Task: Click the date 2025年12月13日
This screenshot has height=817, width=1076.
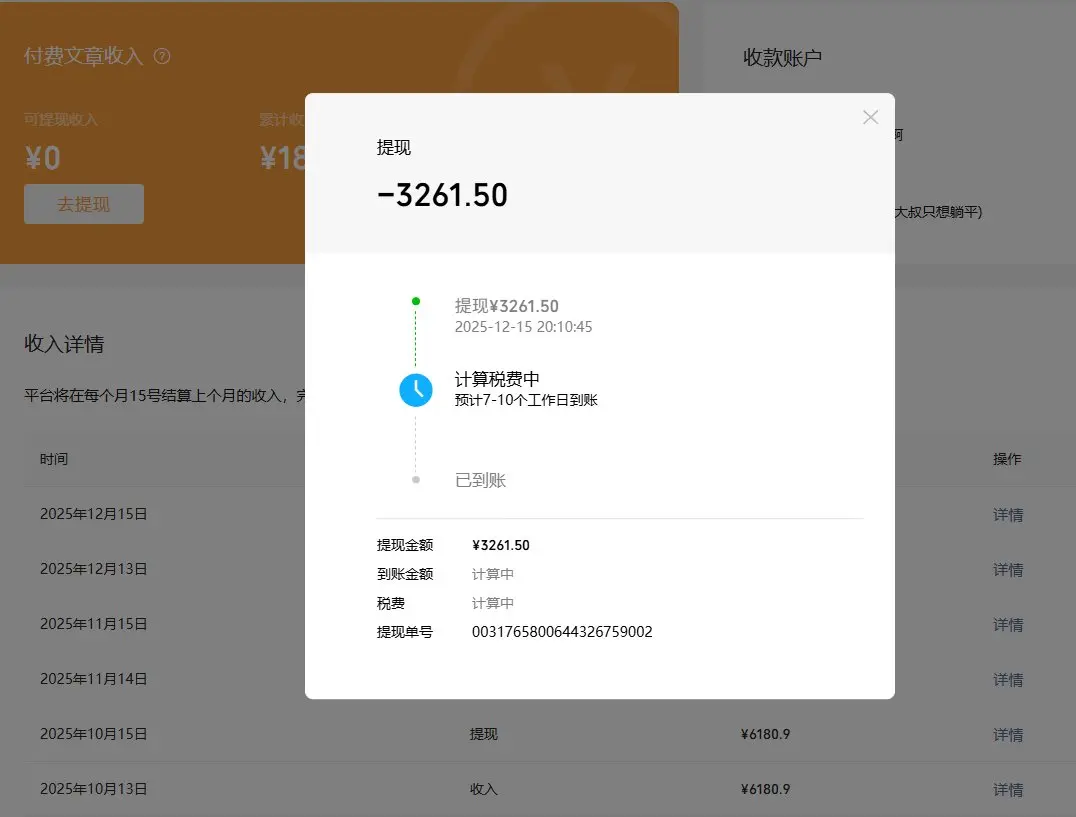Action: [x=93, y=569]
